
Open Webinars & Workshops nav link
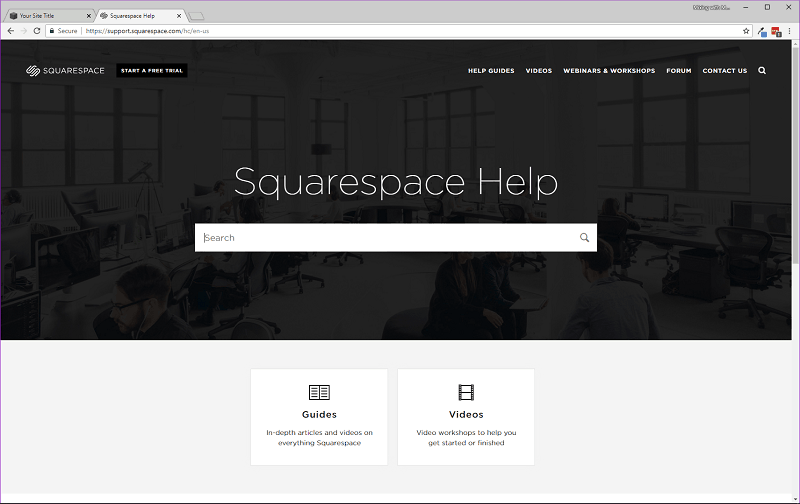609,71
